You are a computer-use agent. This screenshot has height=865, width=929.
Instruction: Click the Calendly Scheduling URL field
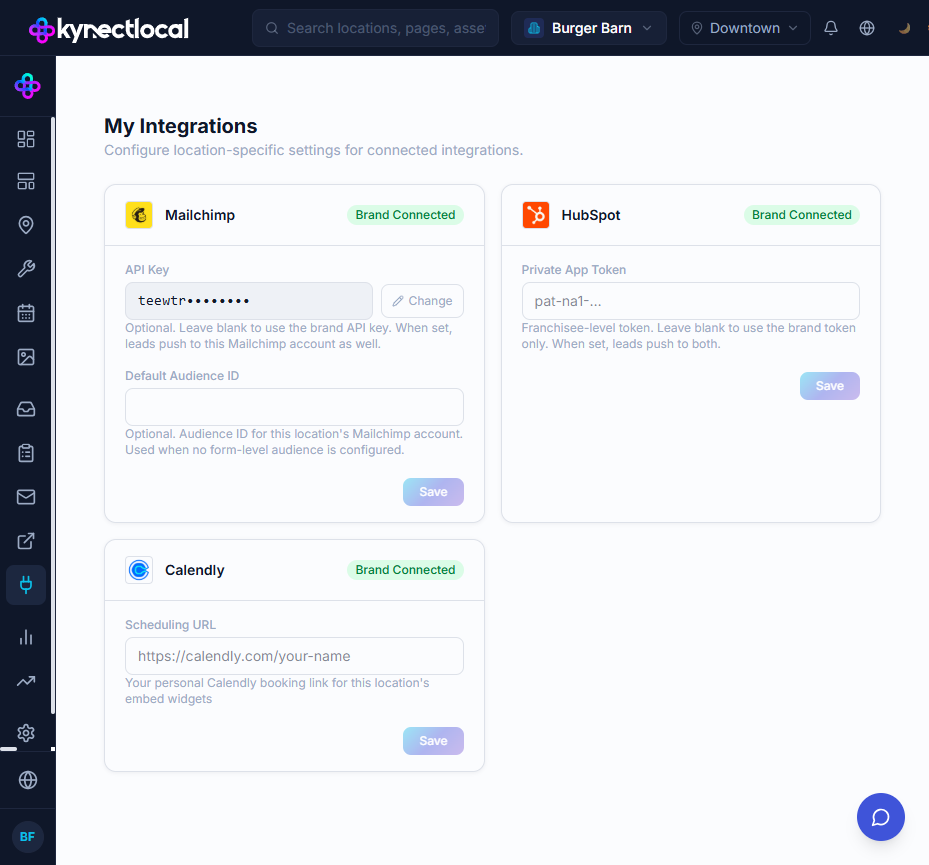(x=294, y=656)
